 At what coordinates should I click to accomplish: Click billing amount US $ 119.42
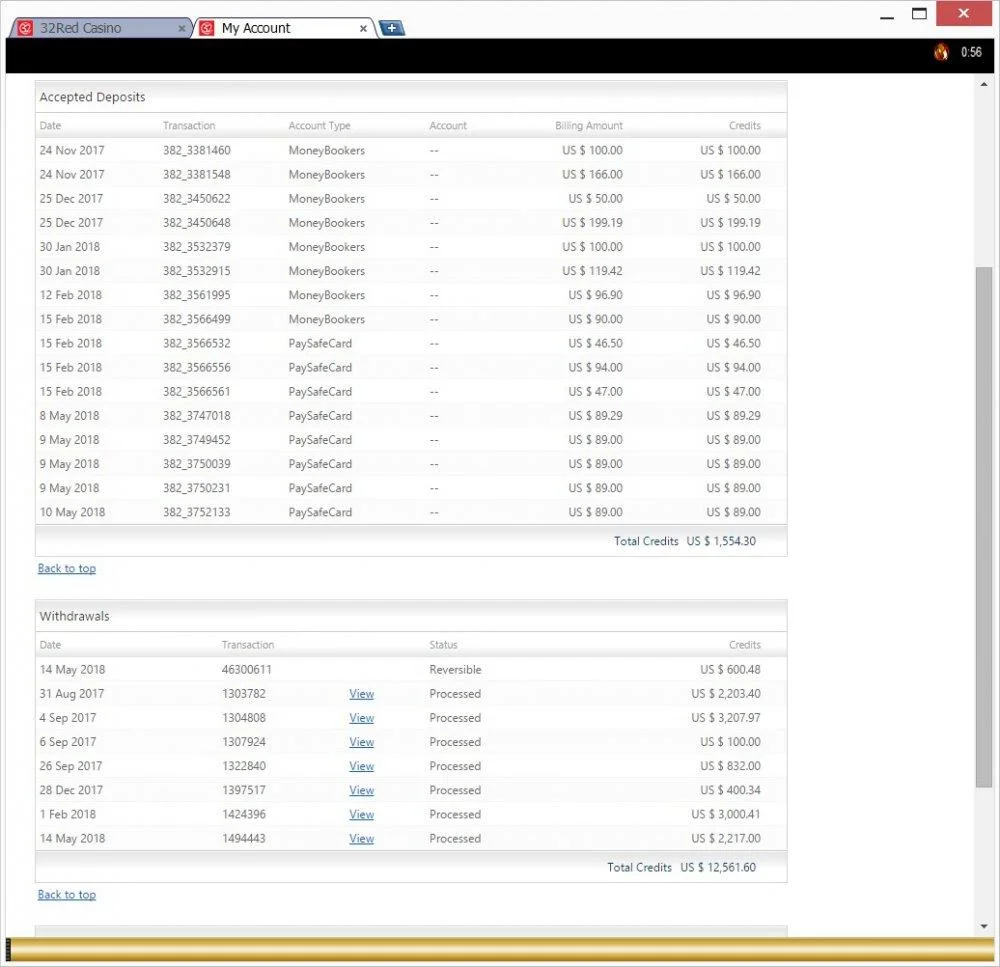[x=592, y=271]
